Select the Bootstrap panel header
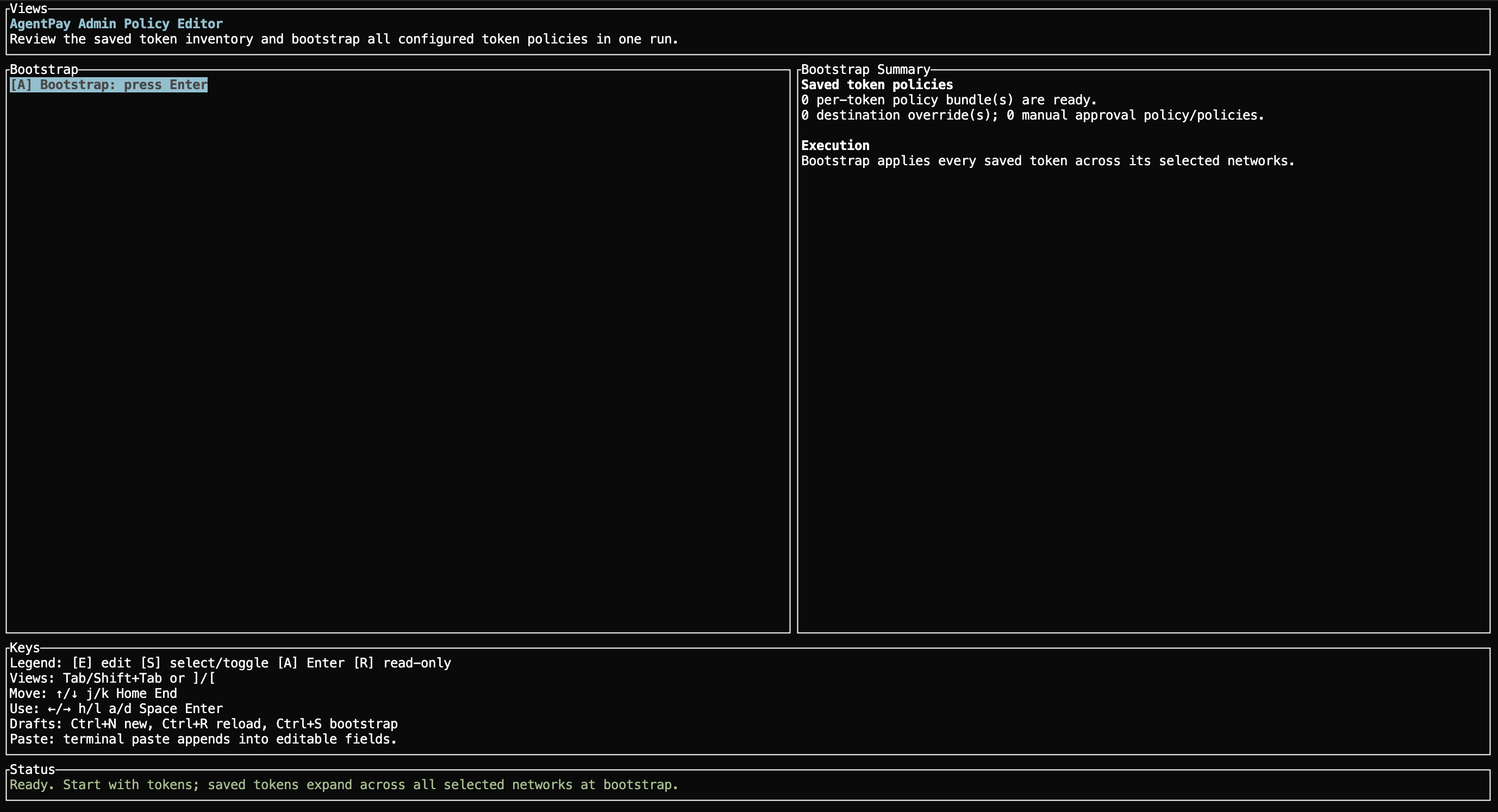The height and width of the screenshot is (812, 1498). pos(43,69)
